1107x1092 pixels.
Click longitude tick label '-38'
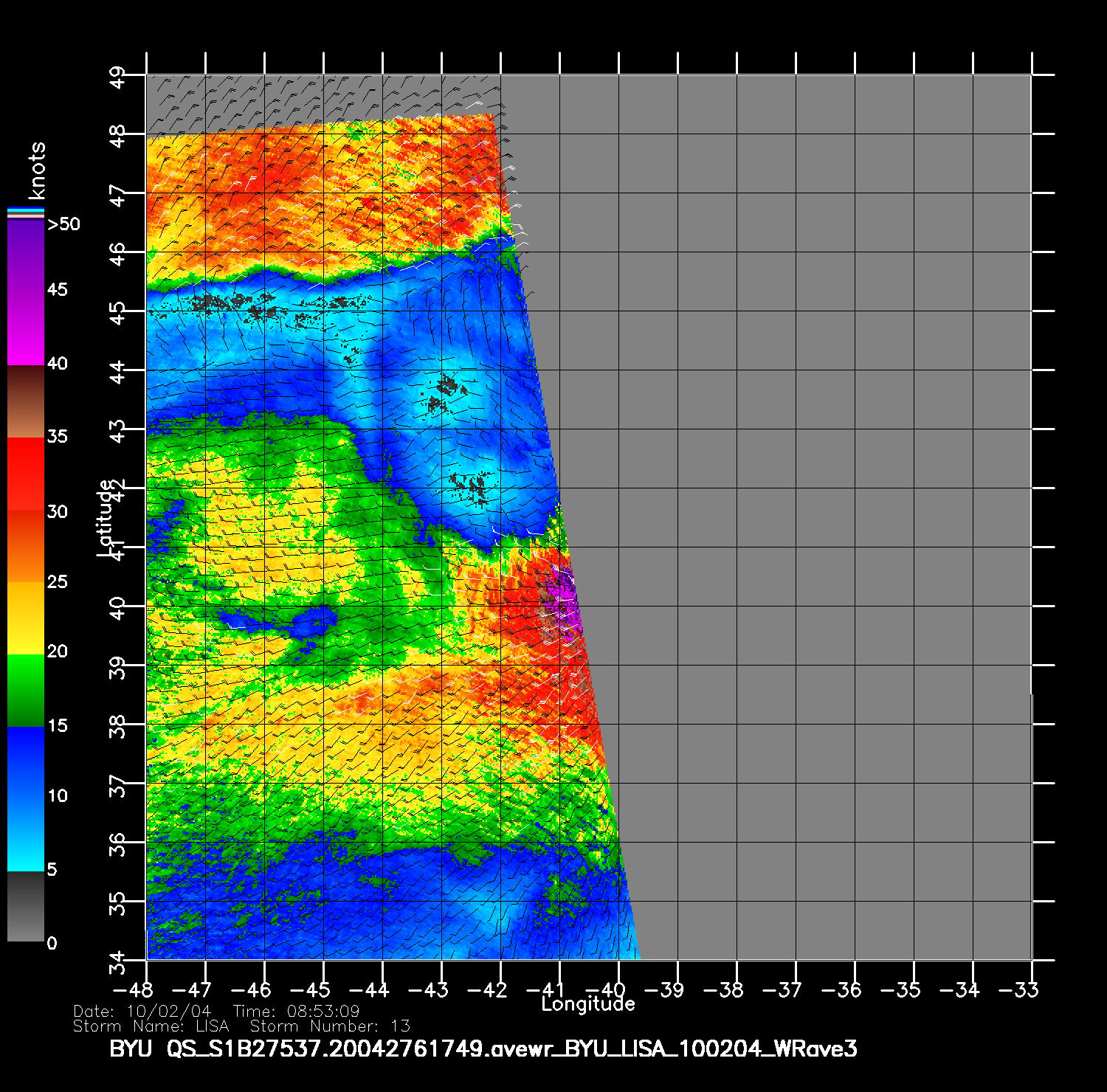724,989
